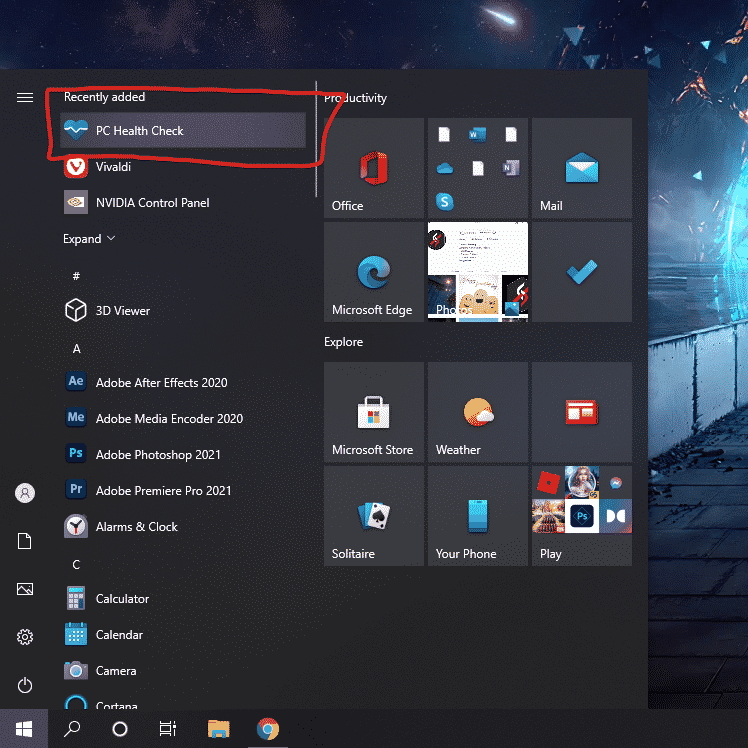Open PC Health Check app

pyautogui.click(x=183, y=130)
